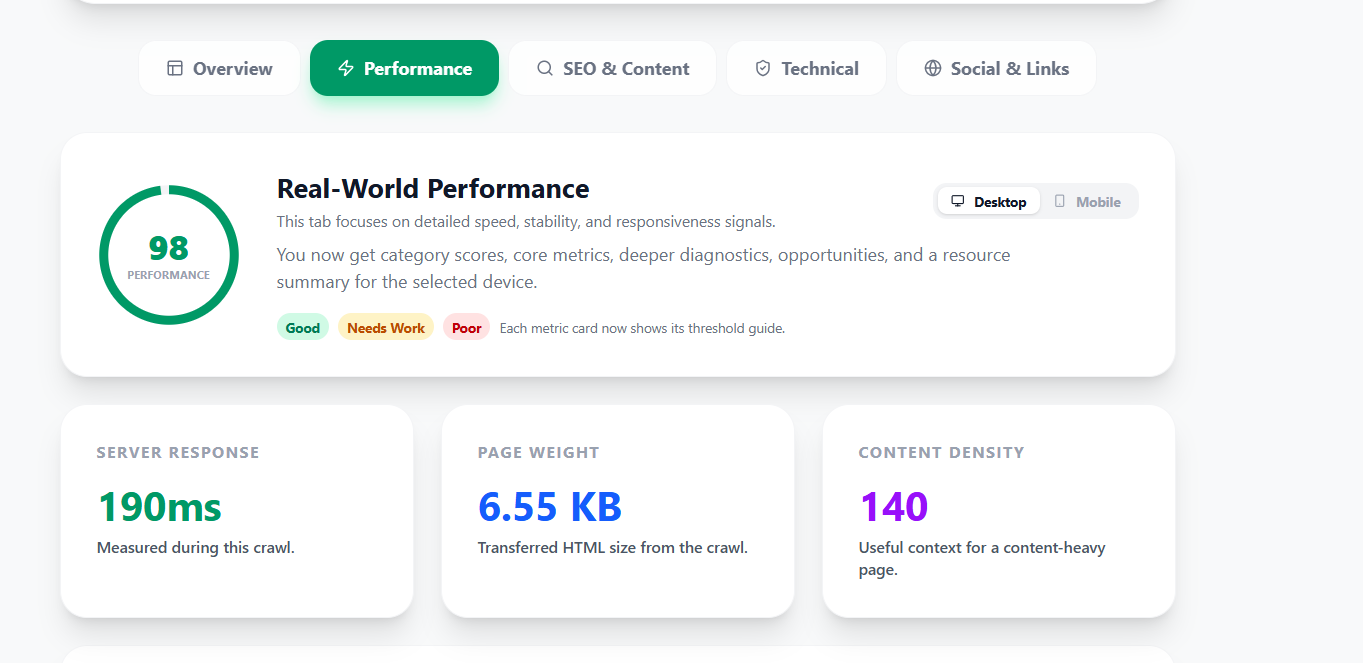Select the Server Response 190ms metric card
1363x663 pixels.
(x=236, y=510)
